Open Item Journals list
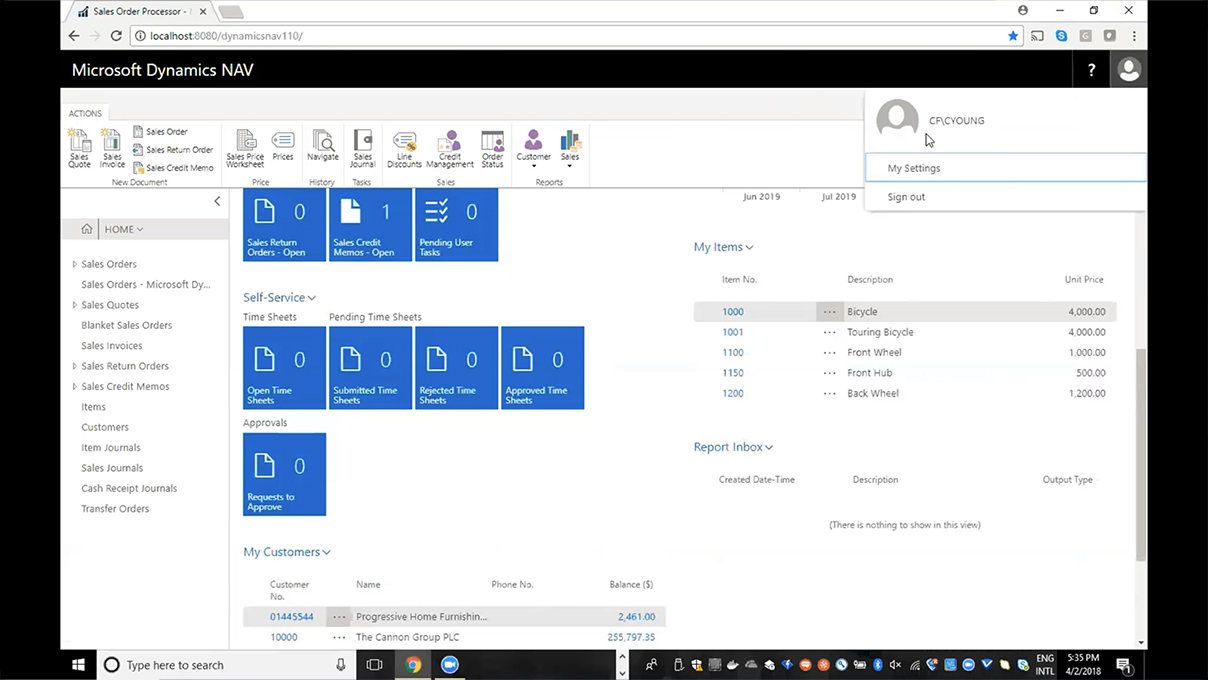1208x680 pixels. [111, 447]
